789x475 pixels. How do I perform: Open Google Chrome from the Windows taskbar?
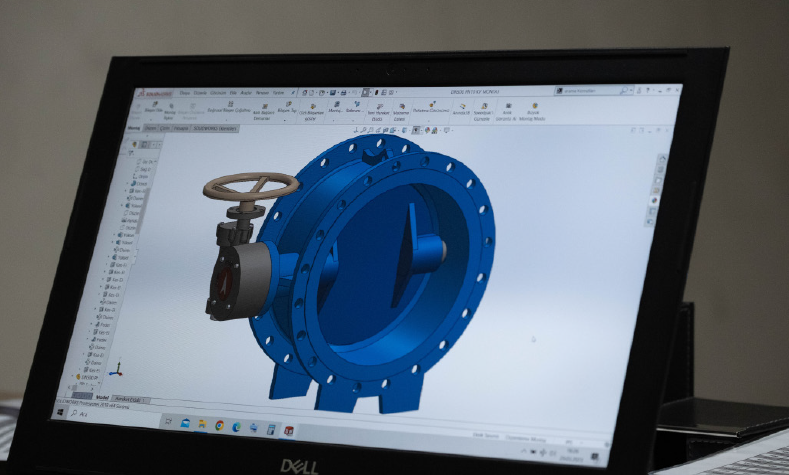[219, 424]
